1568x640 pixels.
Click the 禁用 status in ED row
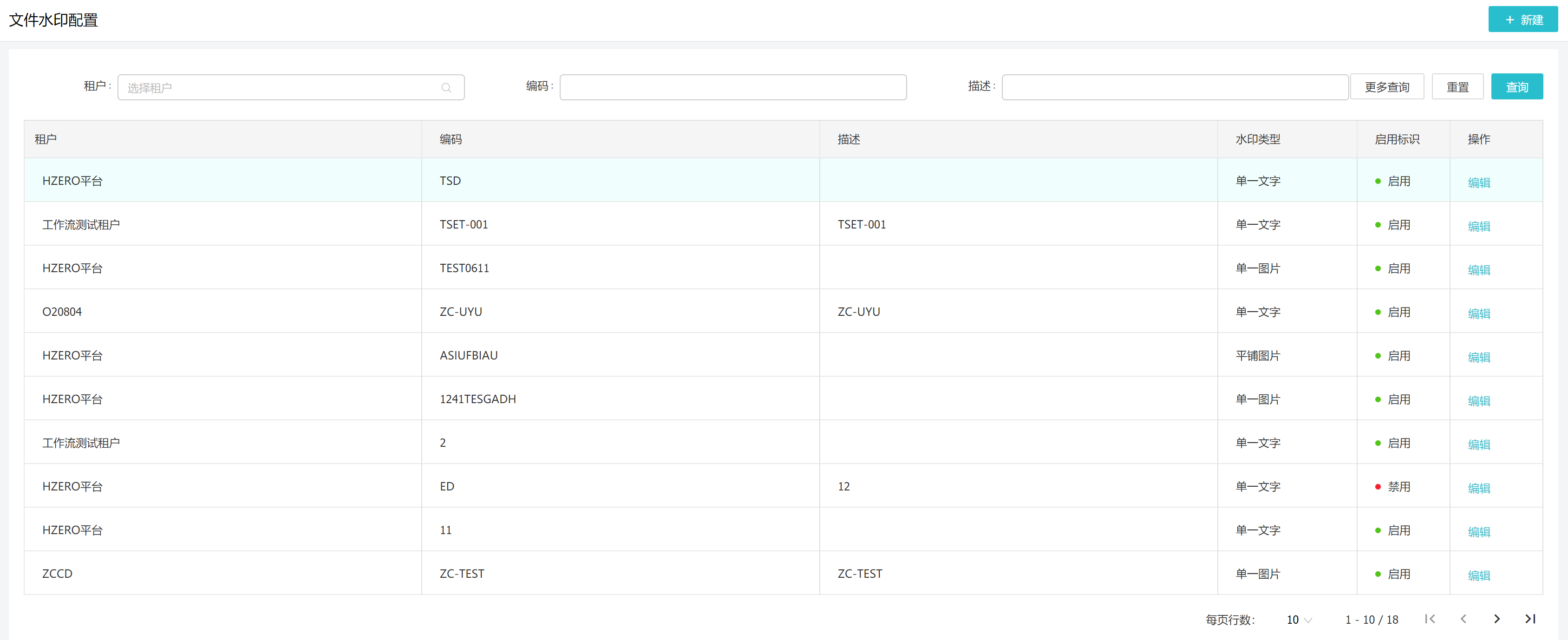click(x=1392, y=487)
